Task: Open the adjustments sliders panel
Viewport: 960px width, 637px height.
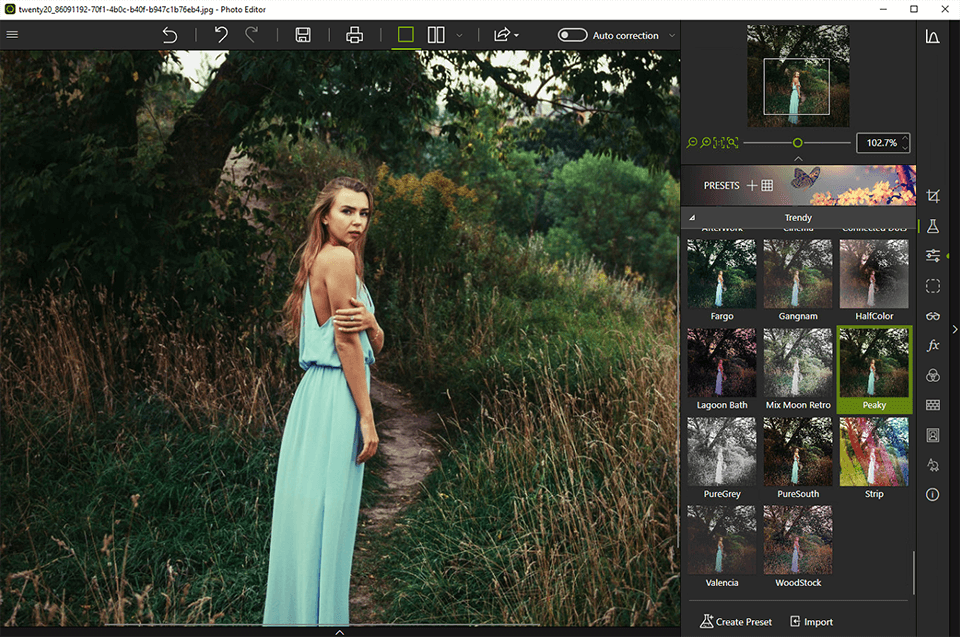Action: [x=932, y=256]
